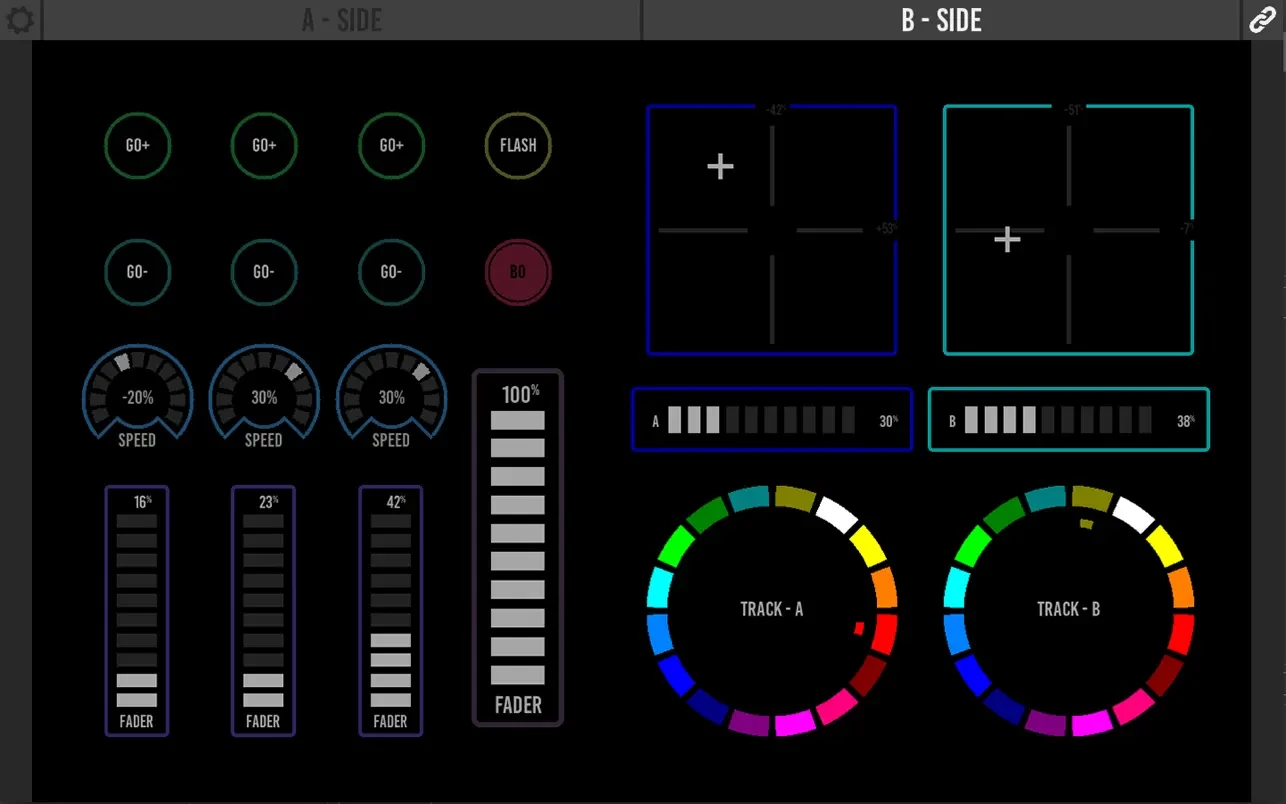
Task: Click the horizontal A level bar at 30%
Action: tap(771, 420)
